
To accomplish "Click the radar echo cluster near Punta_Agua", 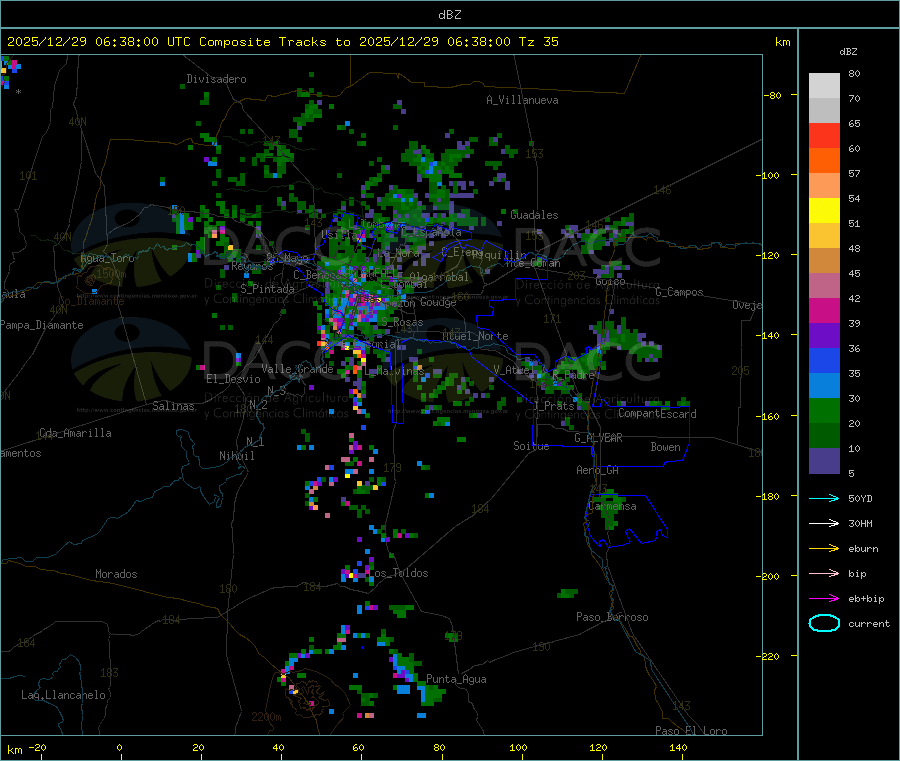I will point(416,678).
